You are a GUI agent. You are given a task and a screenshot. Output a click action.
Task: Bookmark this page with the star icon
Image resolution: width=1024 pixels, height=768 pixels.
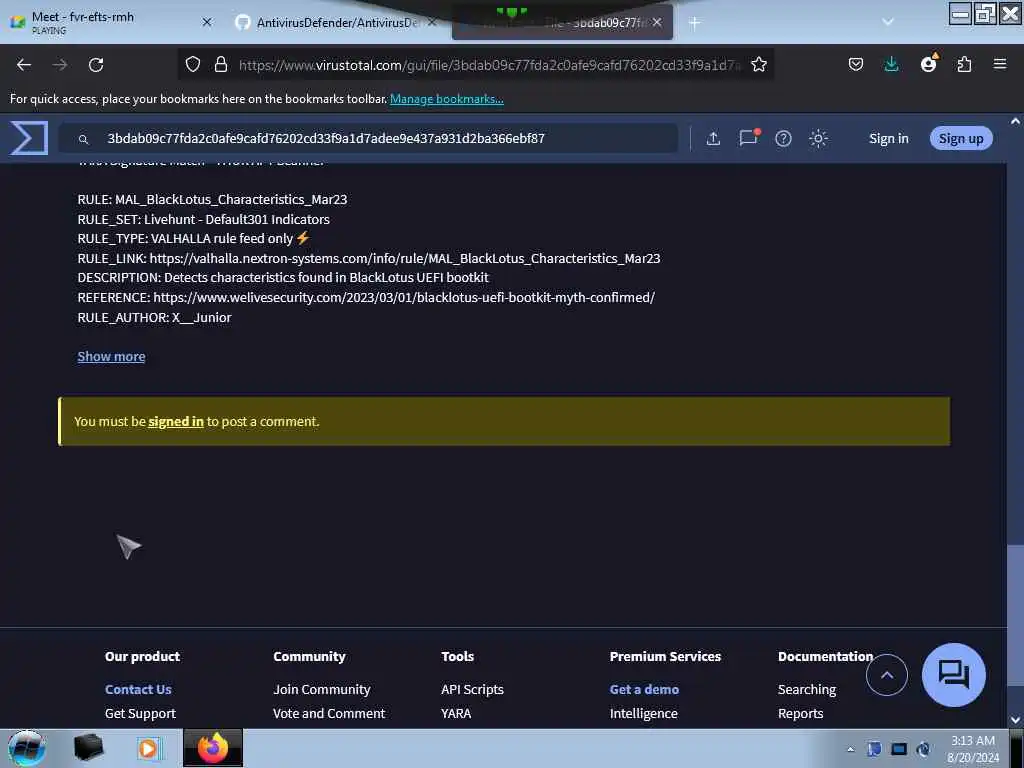(x=758, y=65)
